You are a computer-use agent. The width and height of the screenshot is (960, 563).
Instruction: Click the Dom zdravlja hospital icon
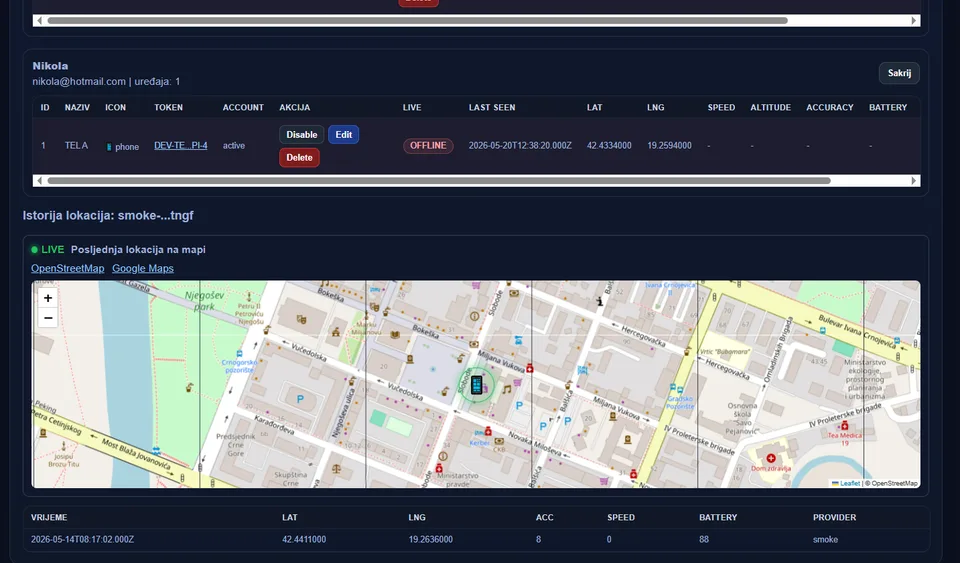pos(771,458)
